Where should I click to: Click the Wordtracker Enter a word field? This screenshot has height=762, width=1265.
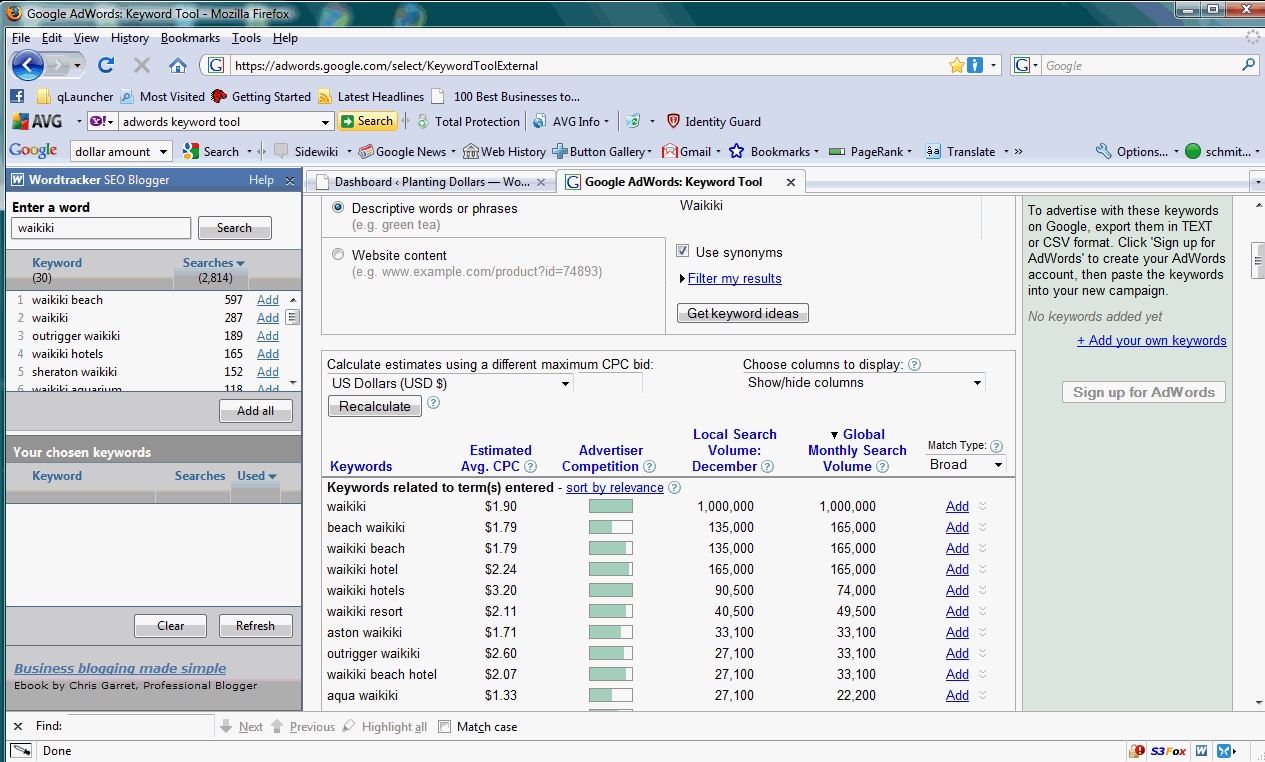(x=101, y=228)
